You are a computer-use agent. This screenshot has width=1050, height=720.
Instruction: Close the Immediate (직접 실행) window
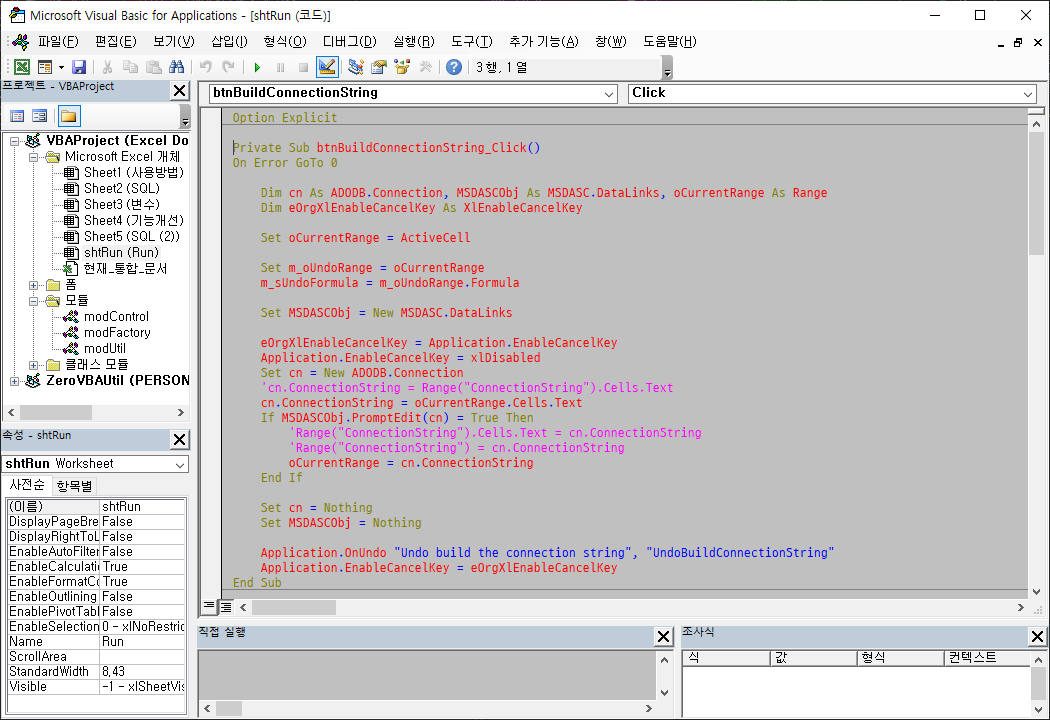point(663,636)
